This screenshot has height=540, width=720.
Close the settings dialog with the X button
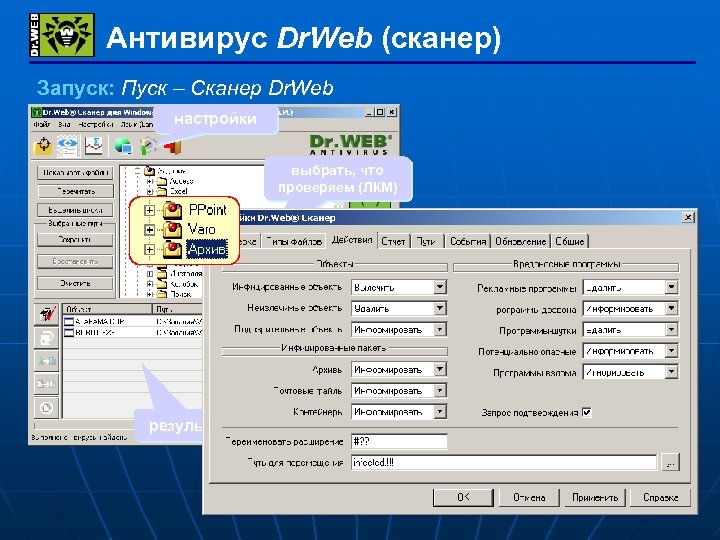[687, 217]
